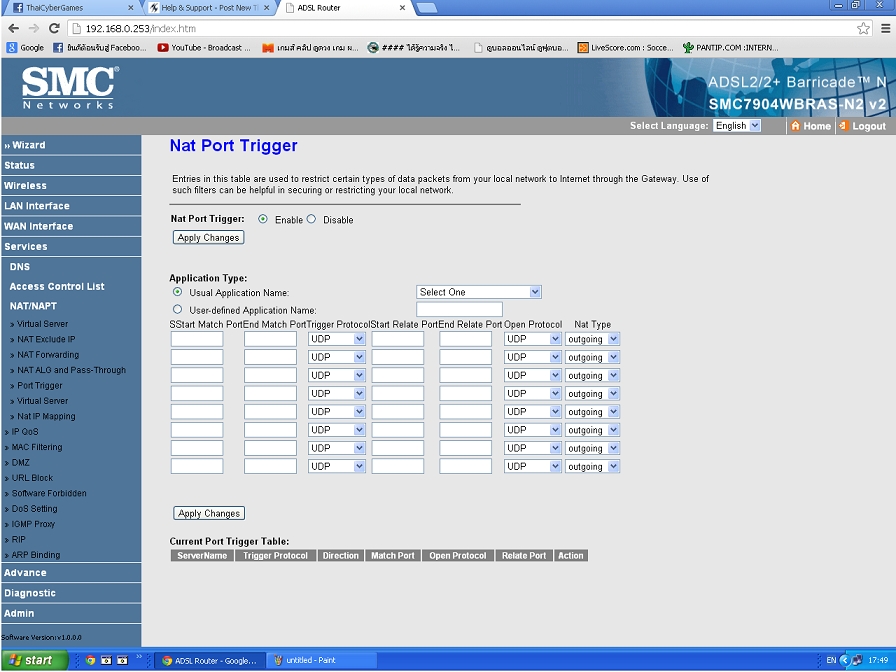The height and width of the screenshot is (672, 896).
Task: Click the tray language indicator EN
Action: (x=831, y=660)
